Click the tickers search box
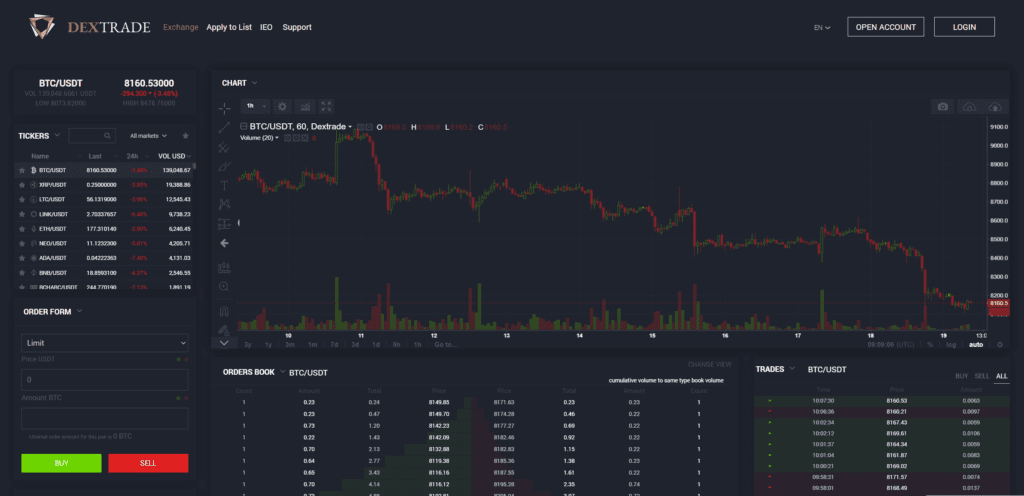 coord(92,136)
